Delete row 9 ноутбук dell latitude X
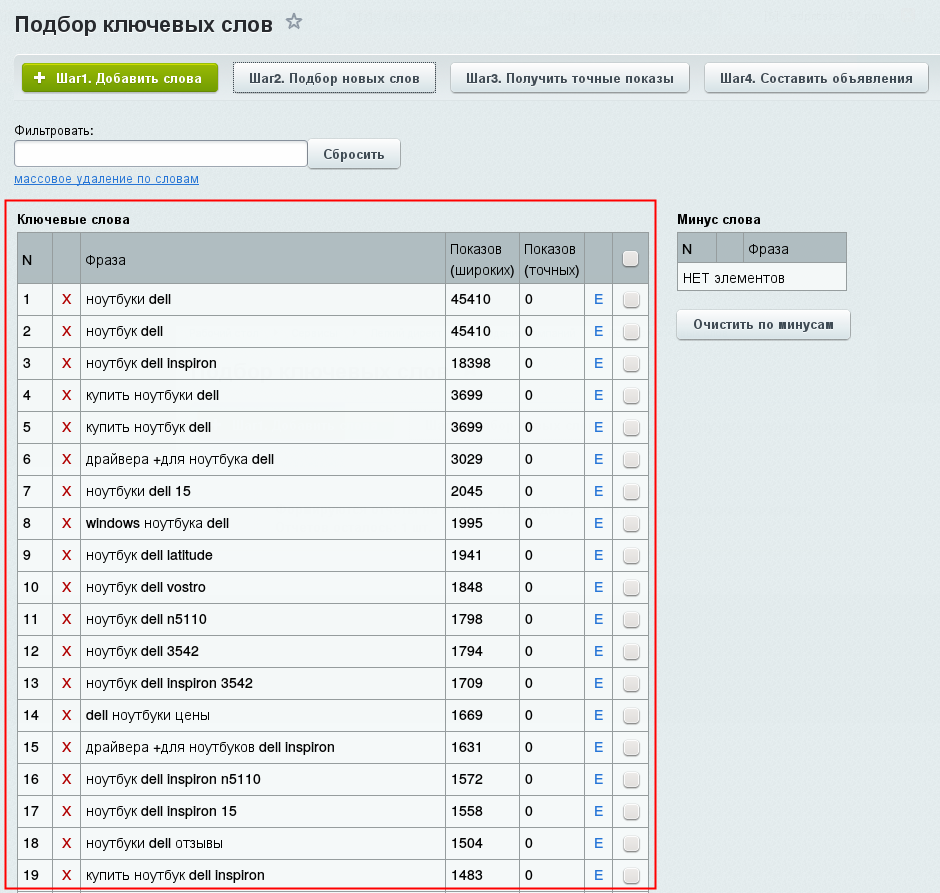 click(67, 555)
